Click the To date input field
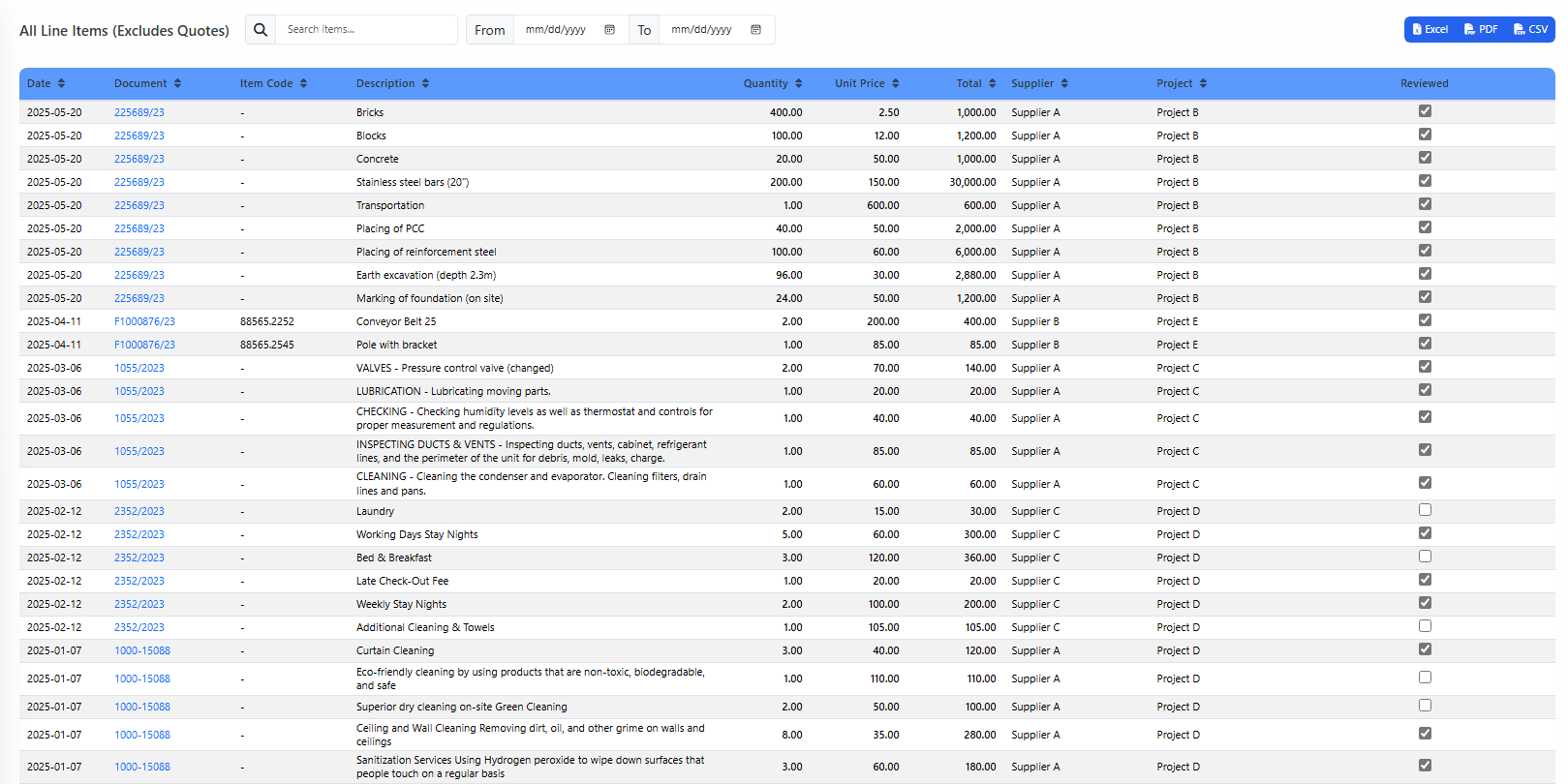 pos(717,30)
